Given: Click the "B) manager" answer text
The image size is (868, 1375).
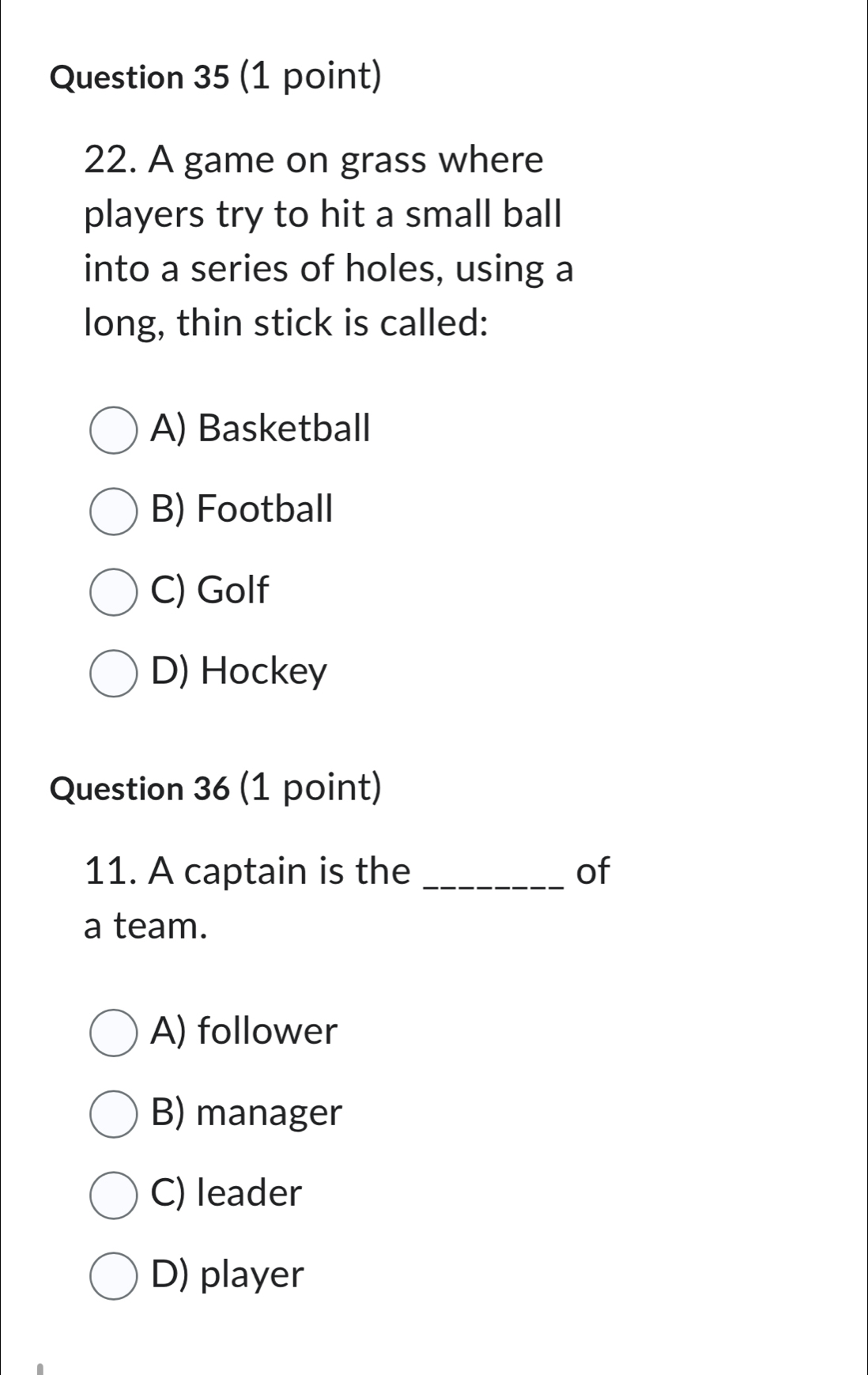Looking at the screenshot, I should click(x=247, y=1112).
